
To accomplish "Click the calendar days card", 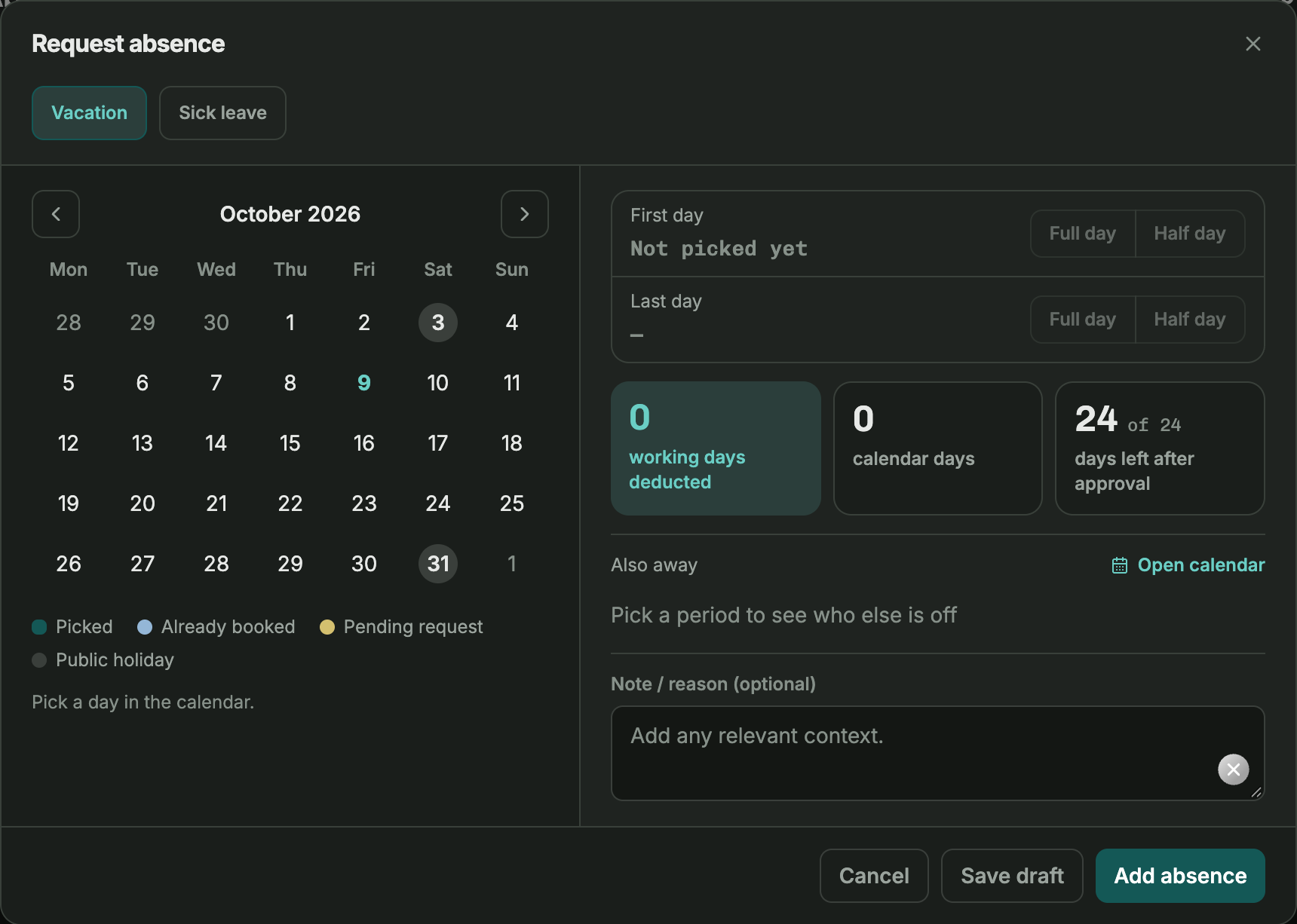I will coord(937,448).
